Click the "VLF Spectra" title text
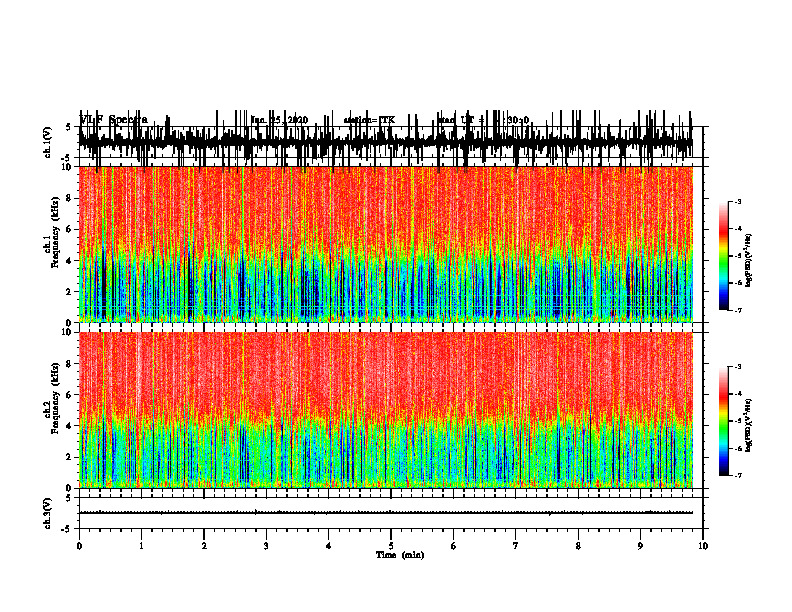The height and width of the screenshot is (612, 792). (x=114, y=120)
